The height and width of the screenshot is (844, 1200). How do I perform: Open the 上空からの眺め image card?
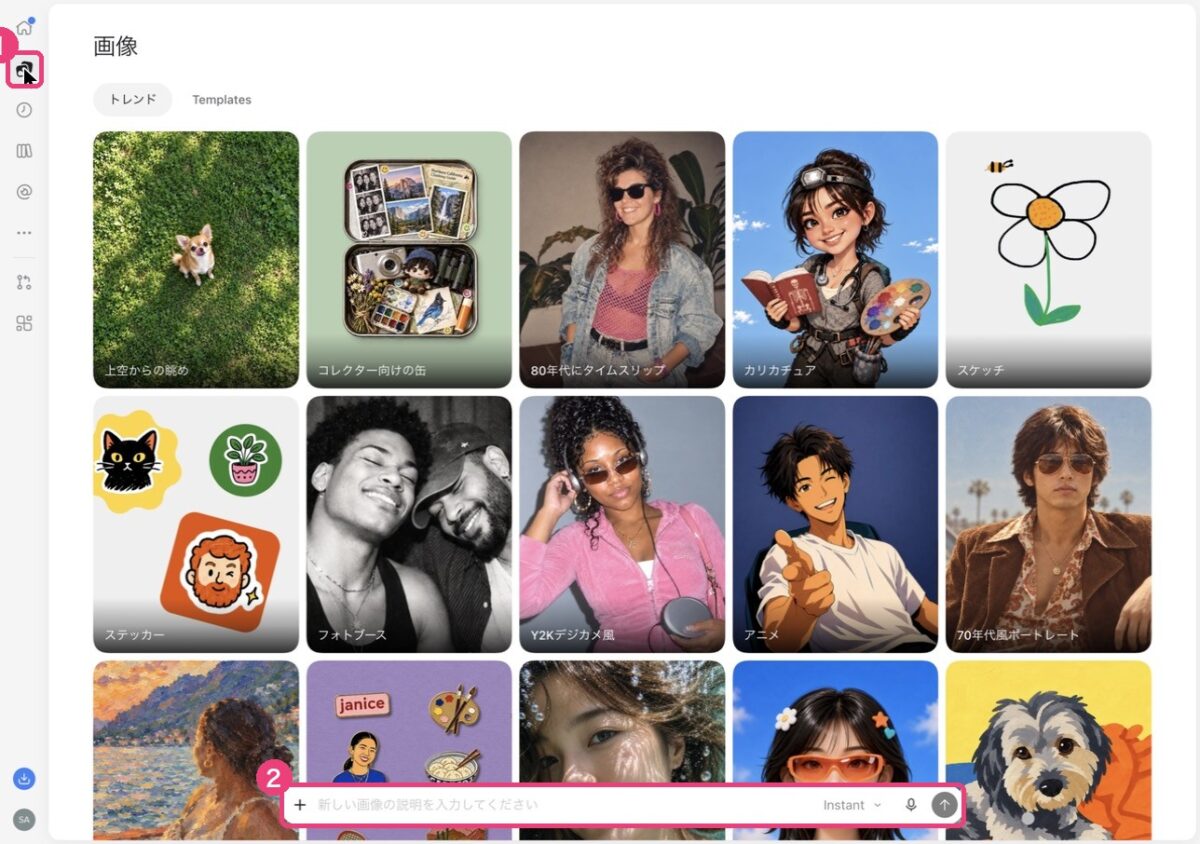(196, 260)
